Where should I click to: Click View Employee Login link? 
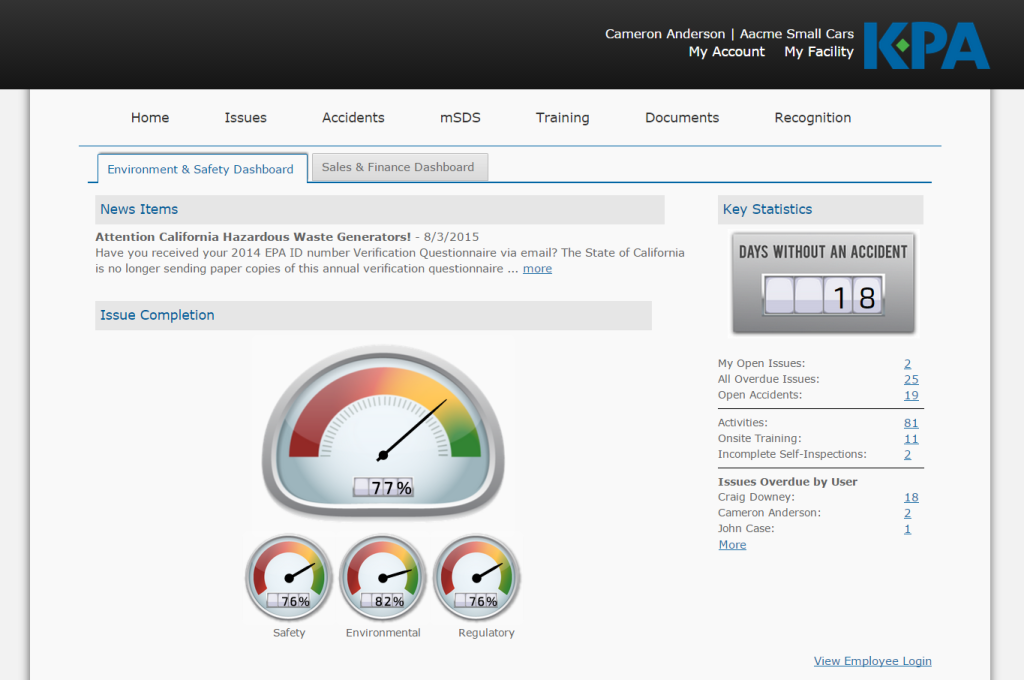(872, 661)
